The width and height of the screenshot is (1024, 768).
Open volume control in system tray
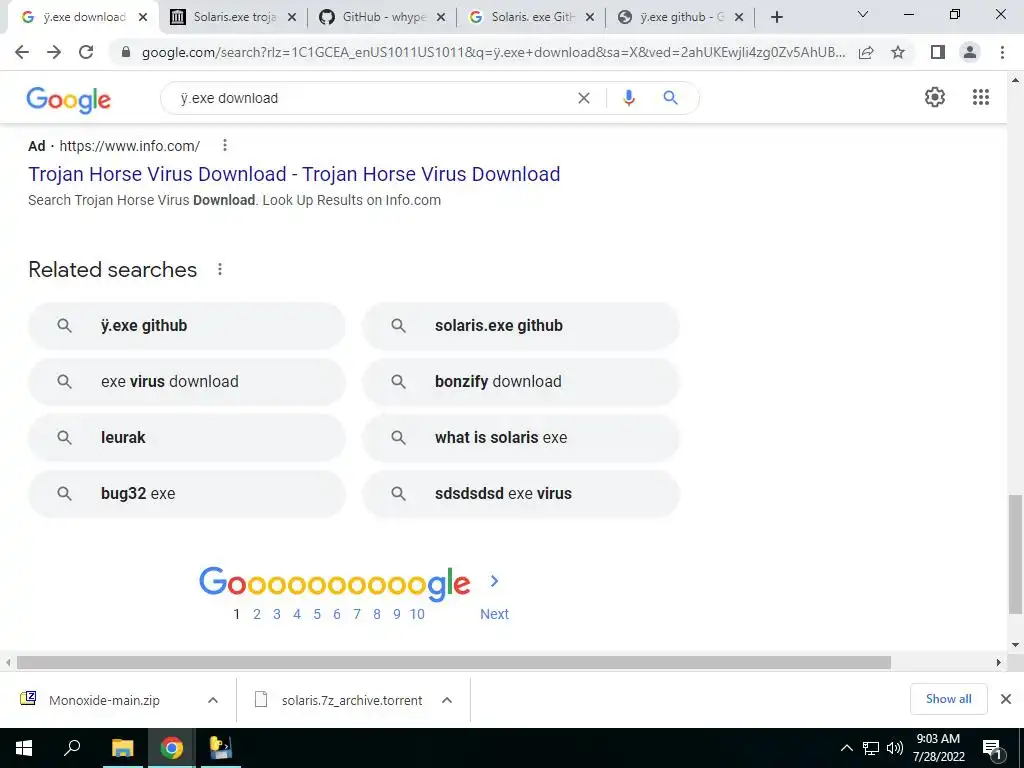pos(895,748)
